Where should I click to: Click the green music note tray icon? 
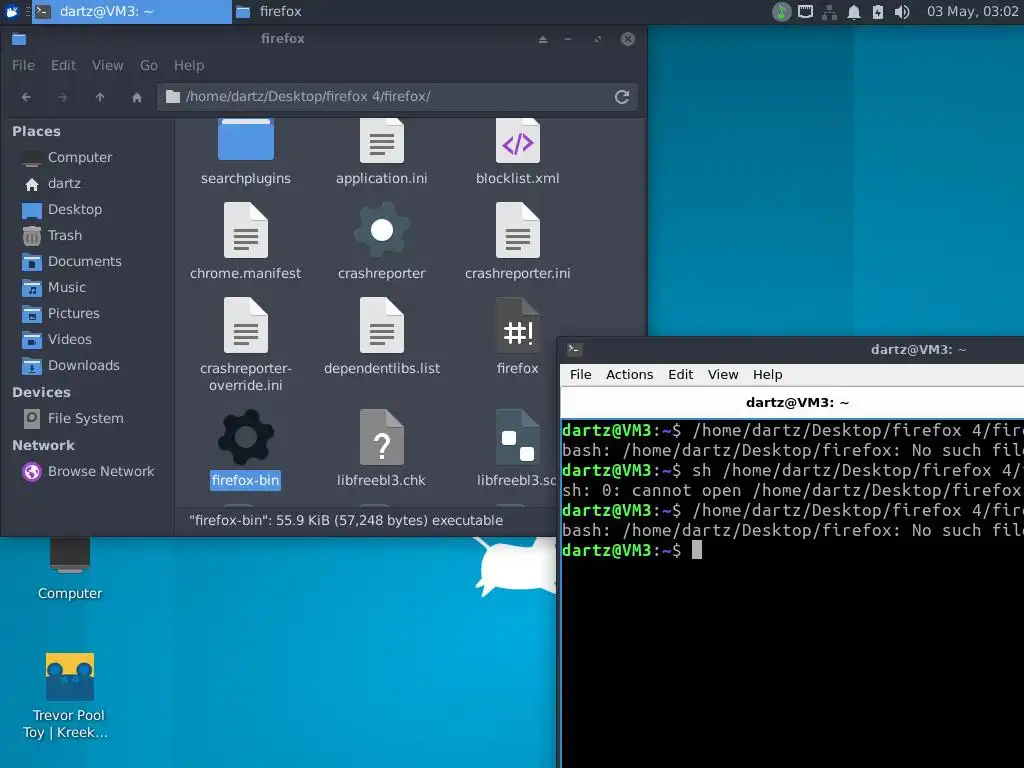(781, 12)
